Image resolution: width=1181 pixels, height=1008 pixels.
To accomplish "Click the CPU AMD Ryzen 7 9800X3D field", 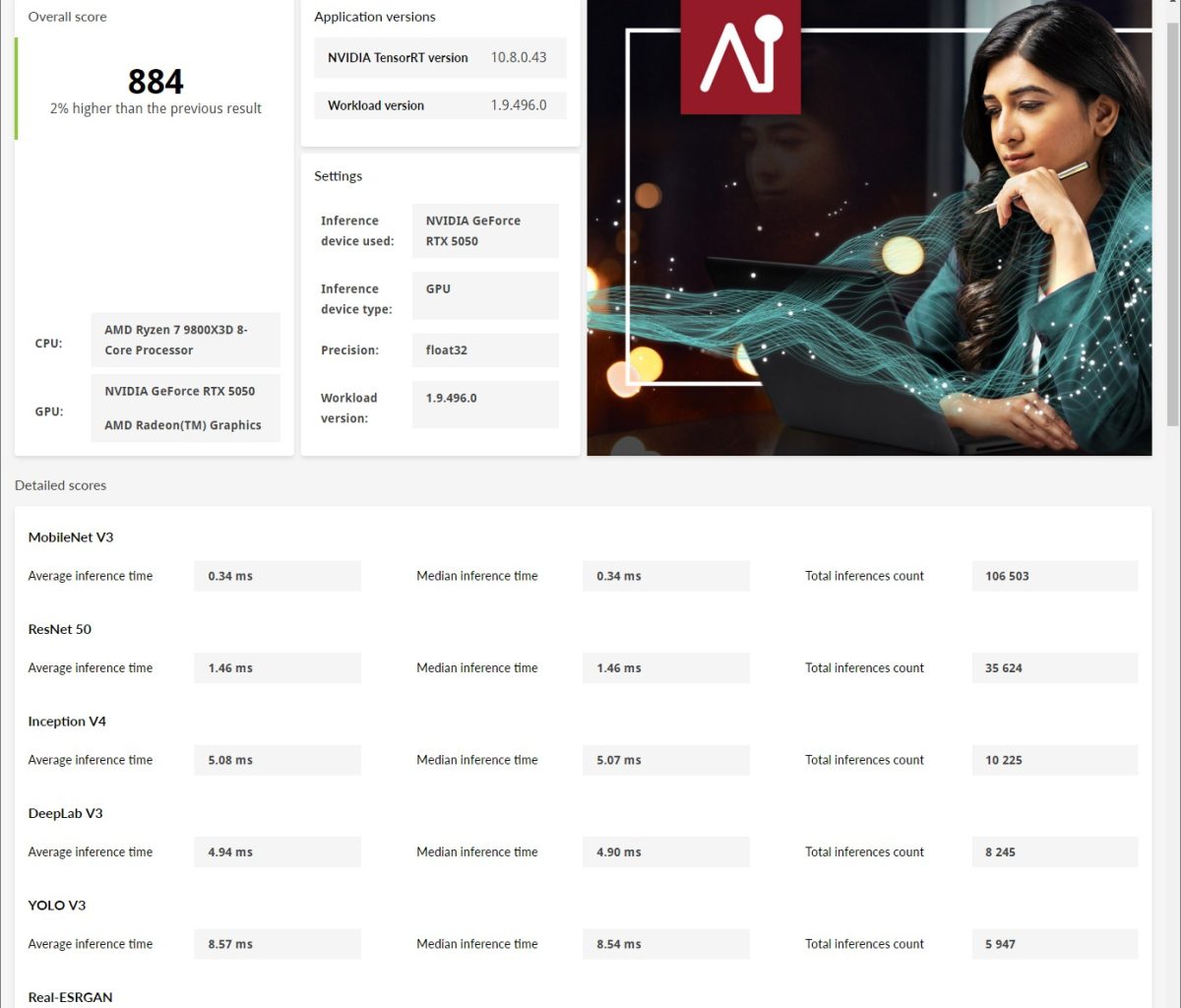I will (185, 340).
